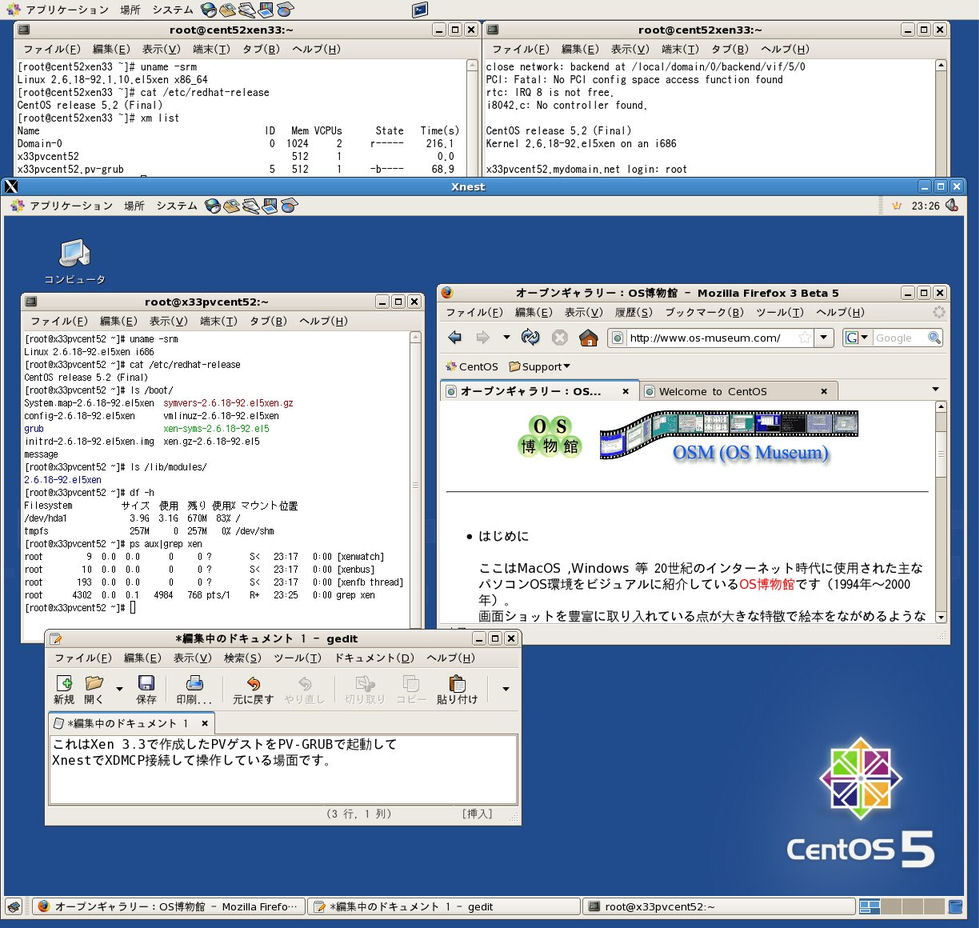The image size is (979, 928).
Task: Click the Xnest panel web browser launcher
Action: (x=213, y=206)
